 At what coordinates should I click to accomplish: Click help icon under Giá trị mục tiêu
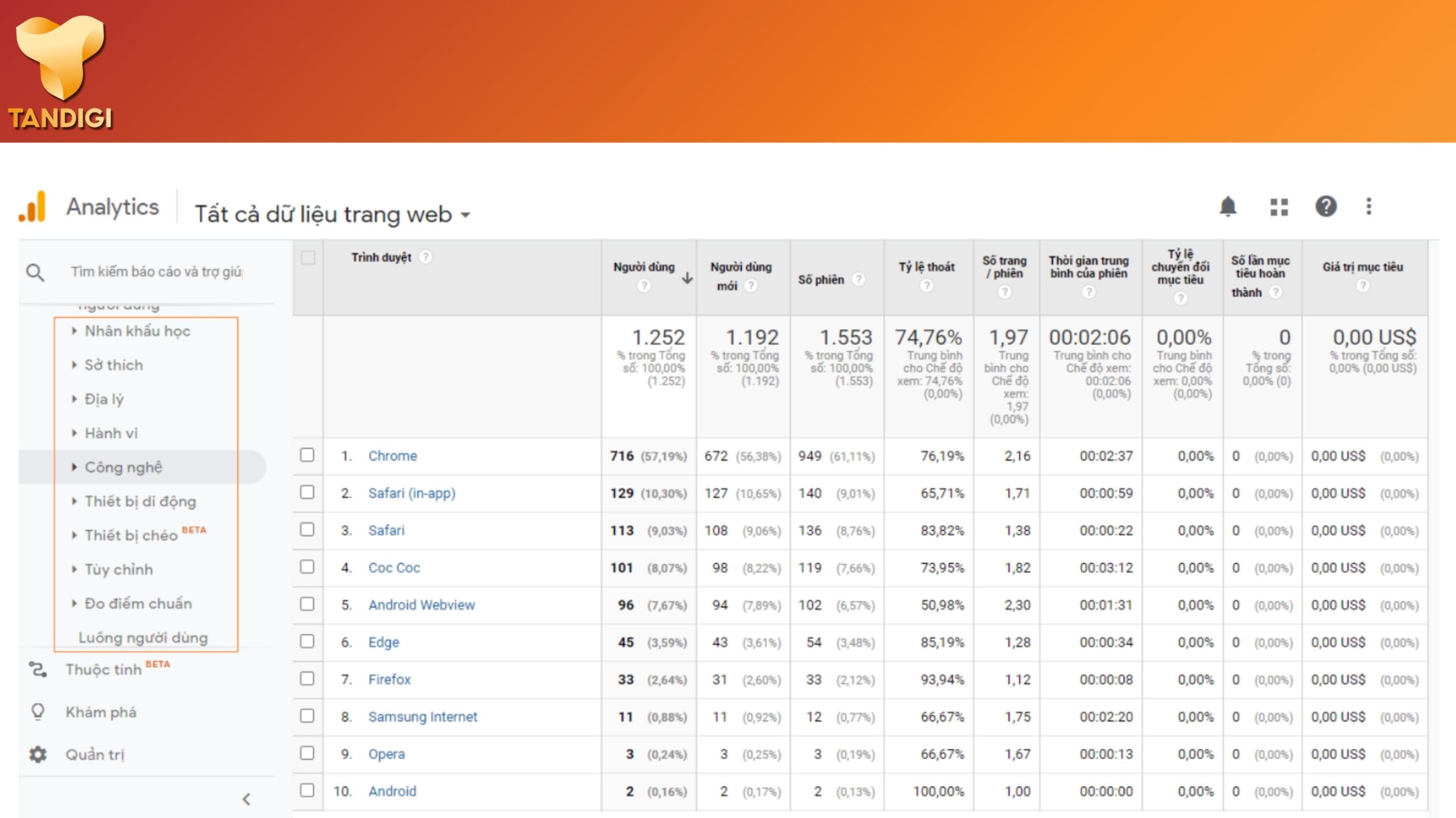click(x=1363, y=286)
